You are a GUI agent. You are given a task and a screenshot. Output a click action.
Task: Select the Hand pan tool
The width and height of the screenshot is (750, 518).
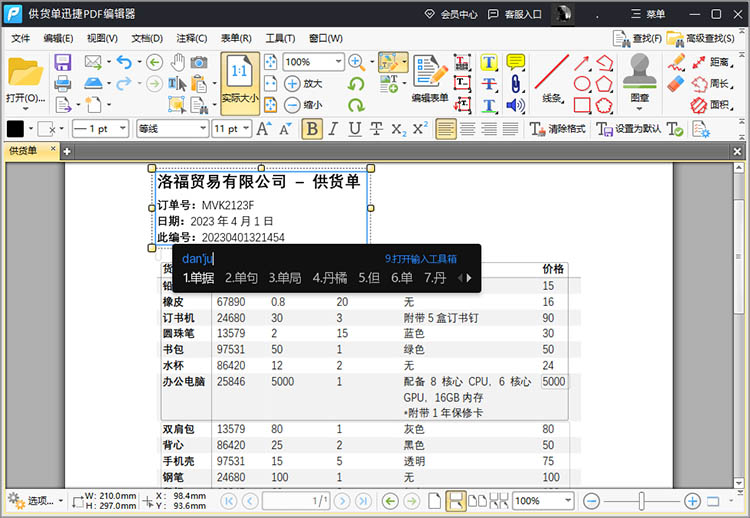pos(178,62)
